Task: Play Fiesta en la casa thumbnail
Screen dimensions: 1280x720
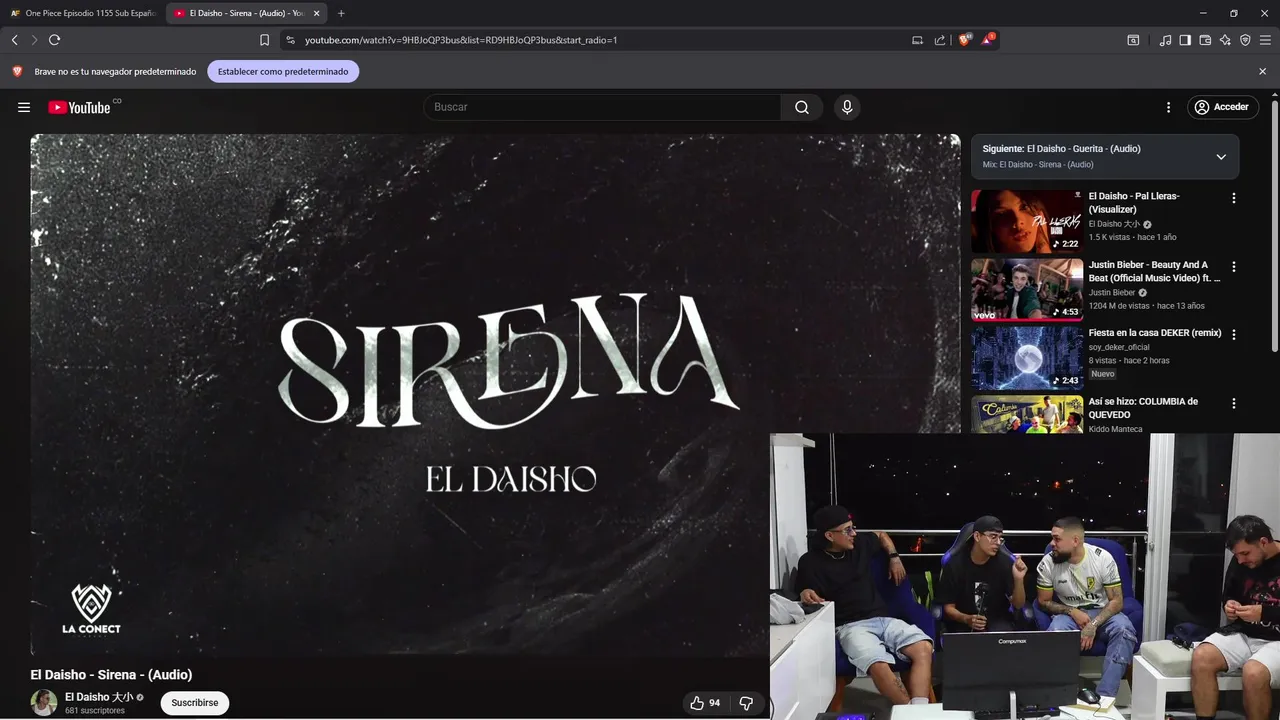Action: (x=1027, y=358)
